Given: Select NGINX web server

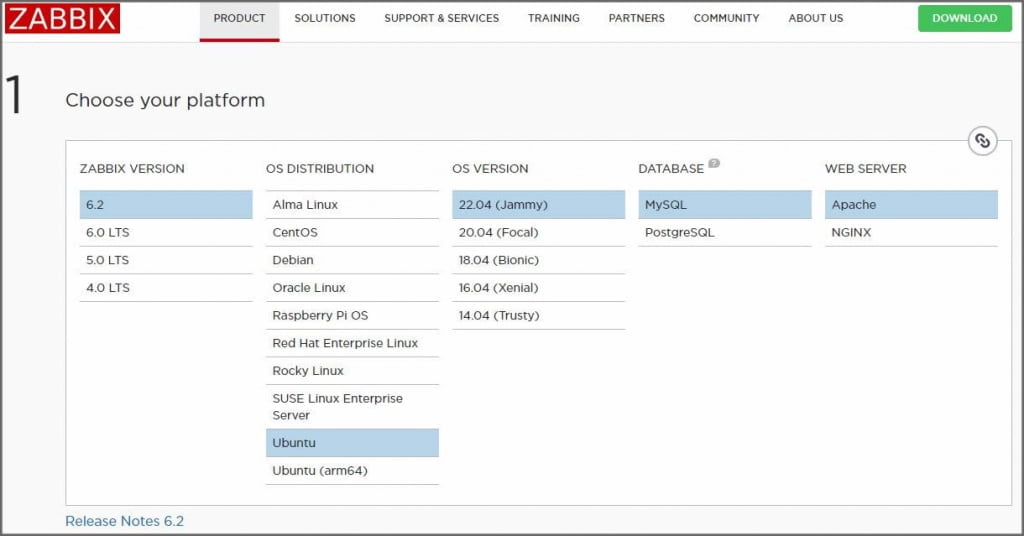Looking at the screenshot, I should (911, 232).
